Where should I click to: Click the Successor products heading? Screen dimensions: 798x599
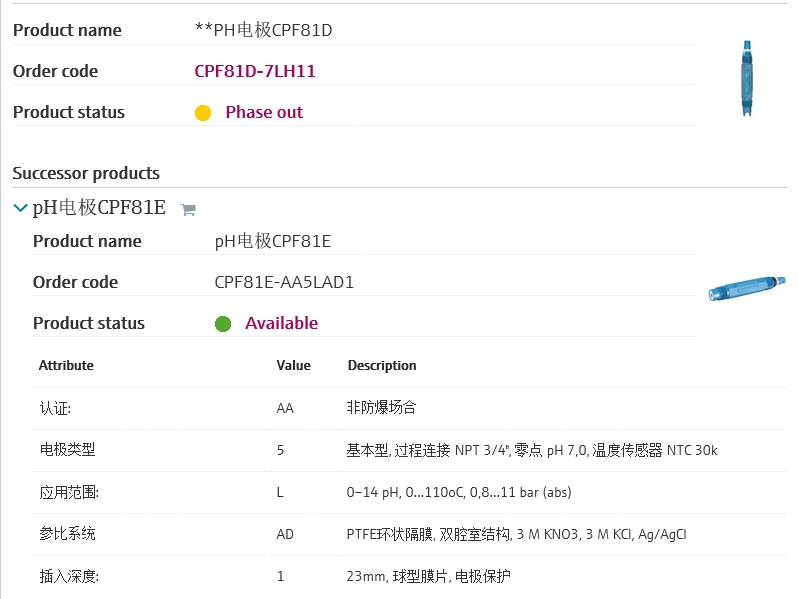(86, 173)
